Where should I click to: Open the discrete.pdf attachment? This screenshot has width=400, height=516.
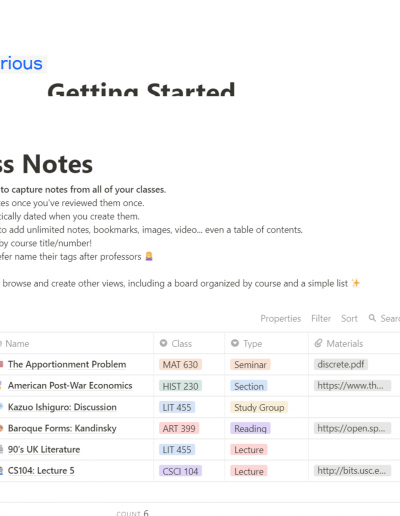coord(341,364)
